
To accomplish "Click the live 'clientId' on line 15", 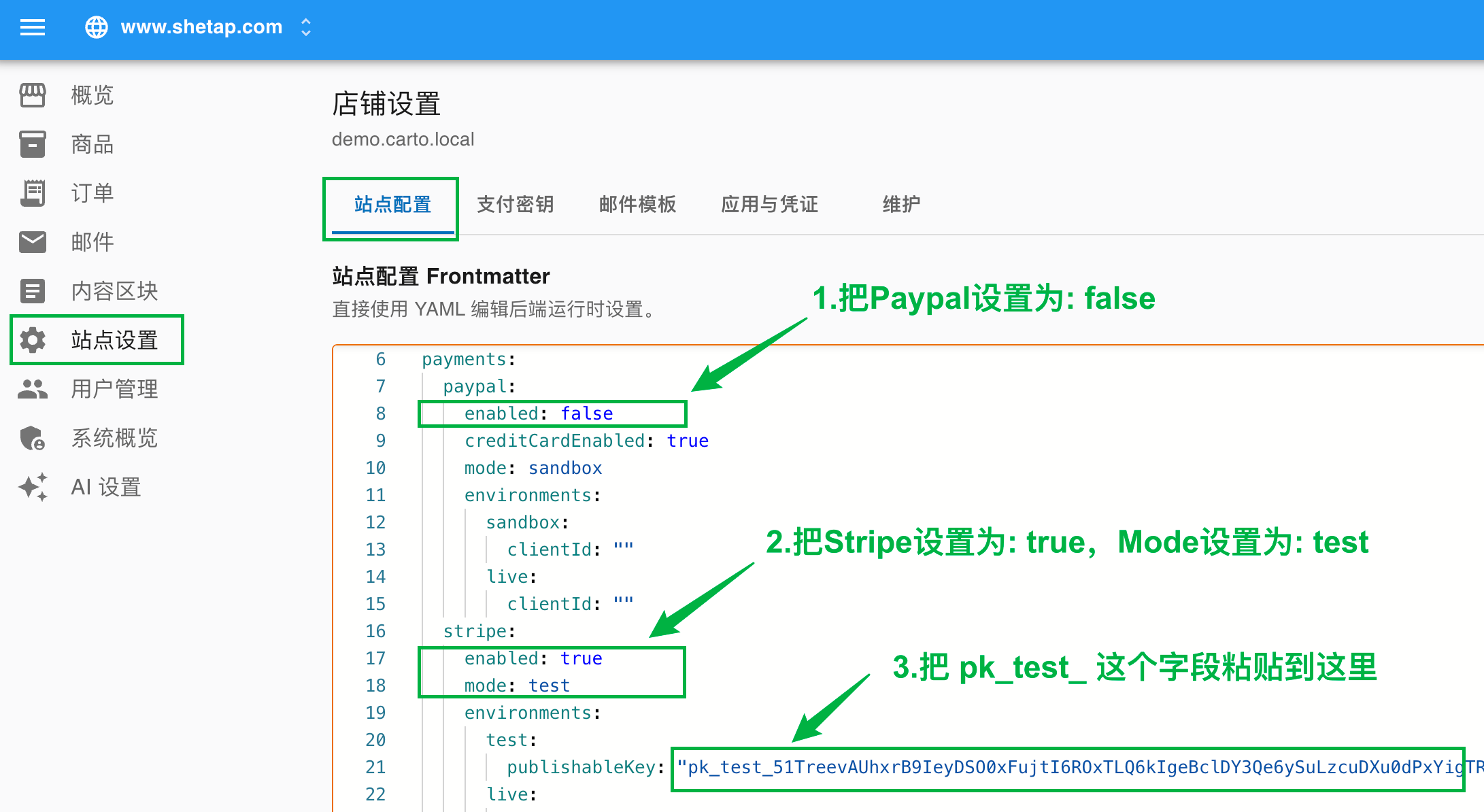I will [x=550, y=604].
